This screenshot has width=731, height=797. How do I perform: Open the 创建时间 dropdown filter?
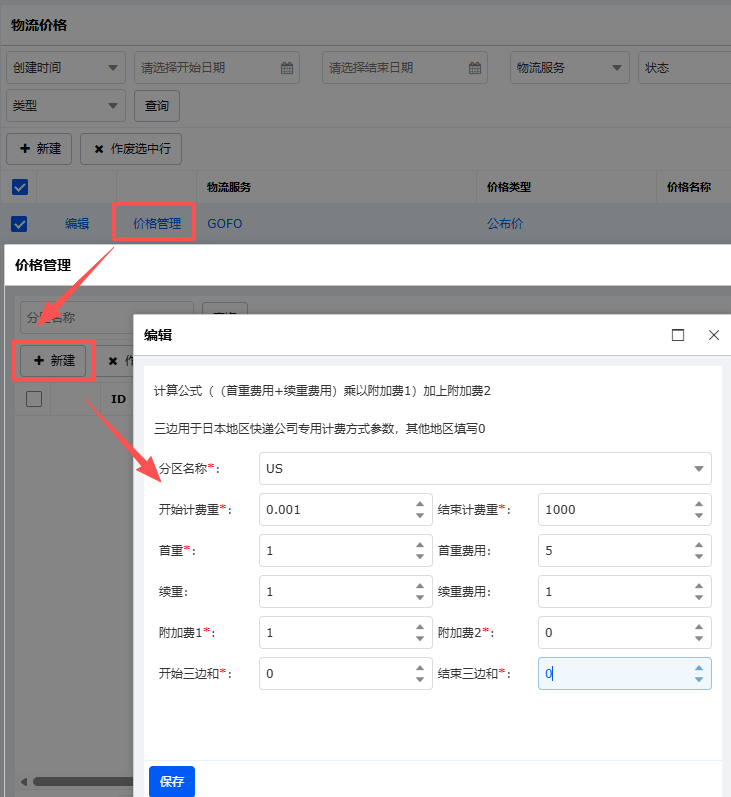click(x=66, y=68)
